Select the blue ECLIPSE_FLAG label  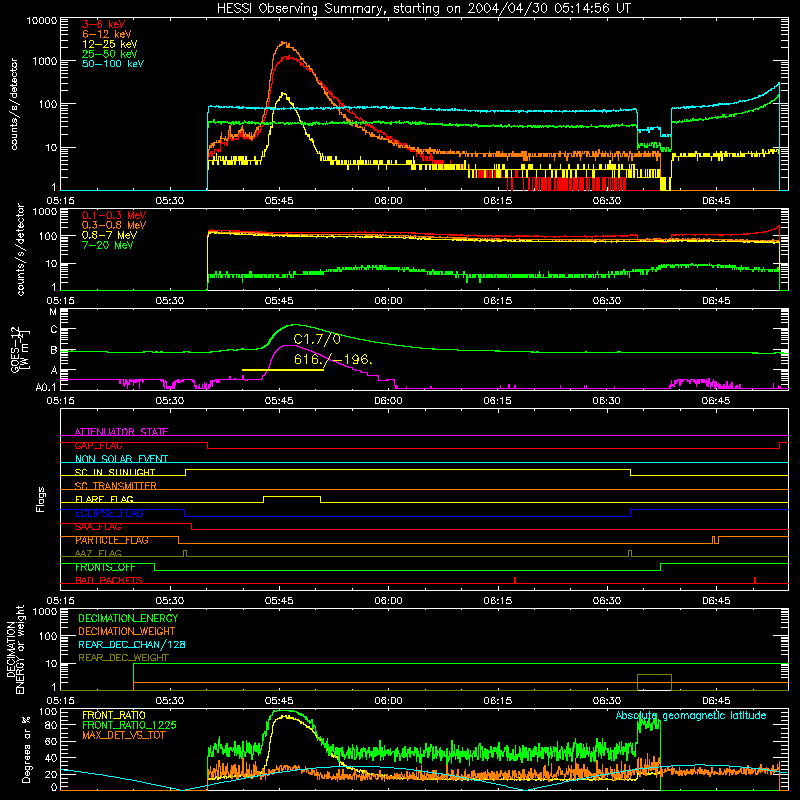tap(109, 513)
